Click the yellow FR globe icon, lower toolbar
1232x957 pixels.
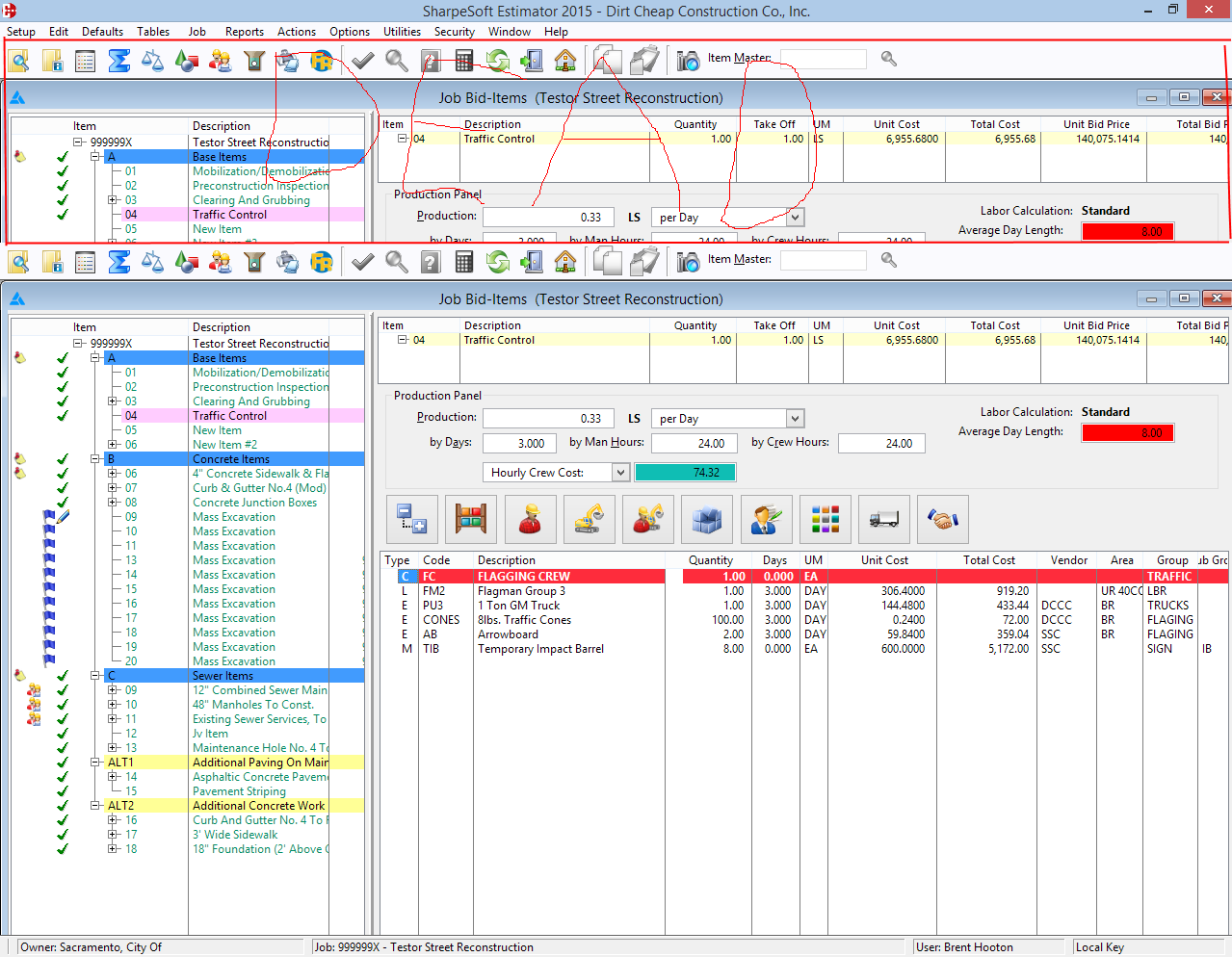point(322,262)
